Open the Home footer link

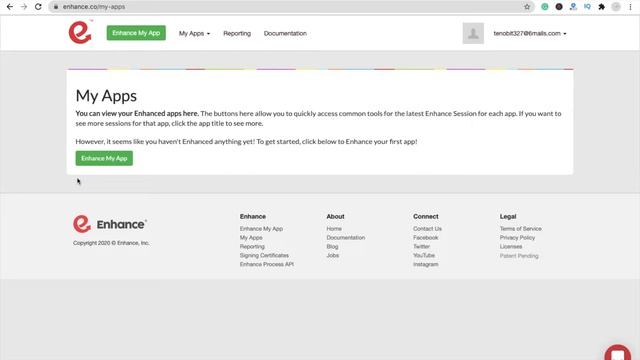click(334, 229)
